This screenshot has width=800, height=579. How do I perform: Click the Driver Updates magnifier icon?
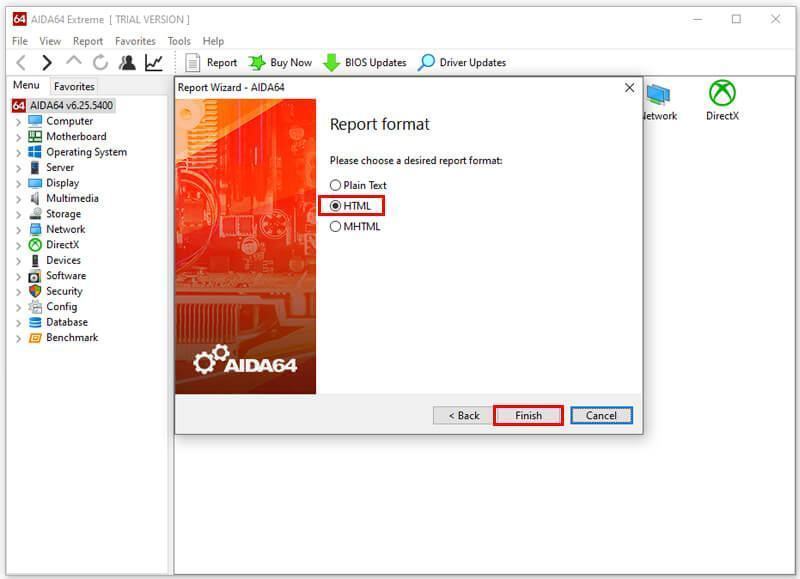click(427, 62)
